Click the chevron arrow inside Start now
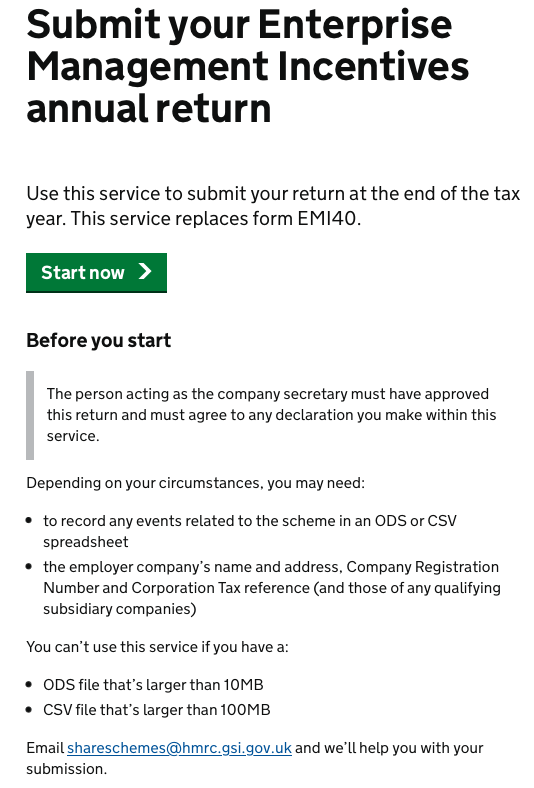534x788 pixels. point(145,271)
